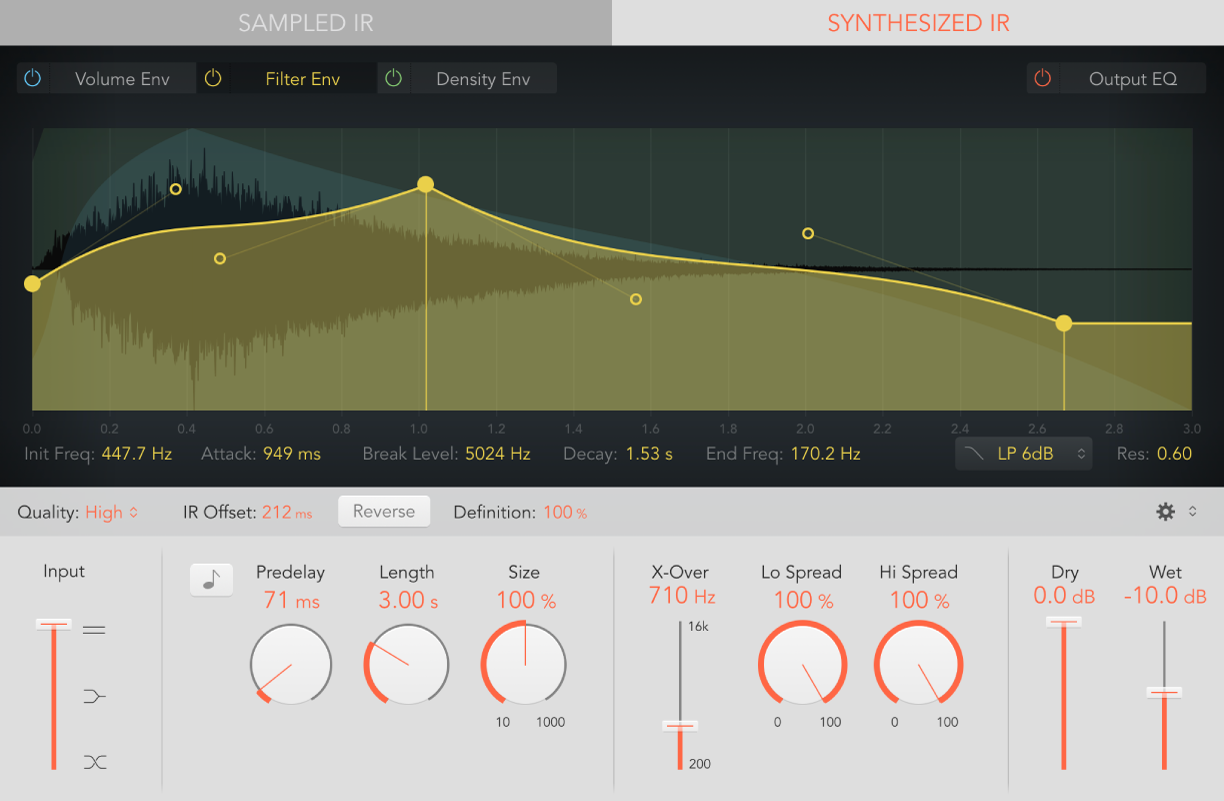
Task: Click the lowpass slope icon in the filter selector
Action: point(973,452)
